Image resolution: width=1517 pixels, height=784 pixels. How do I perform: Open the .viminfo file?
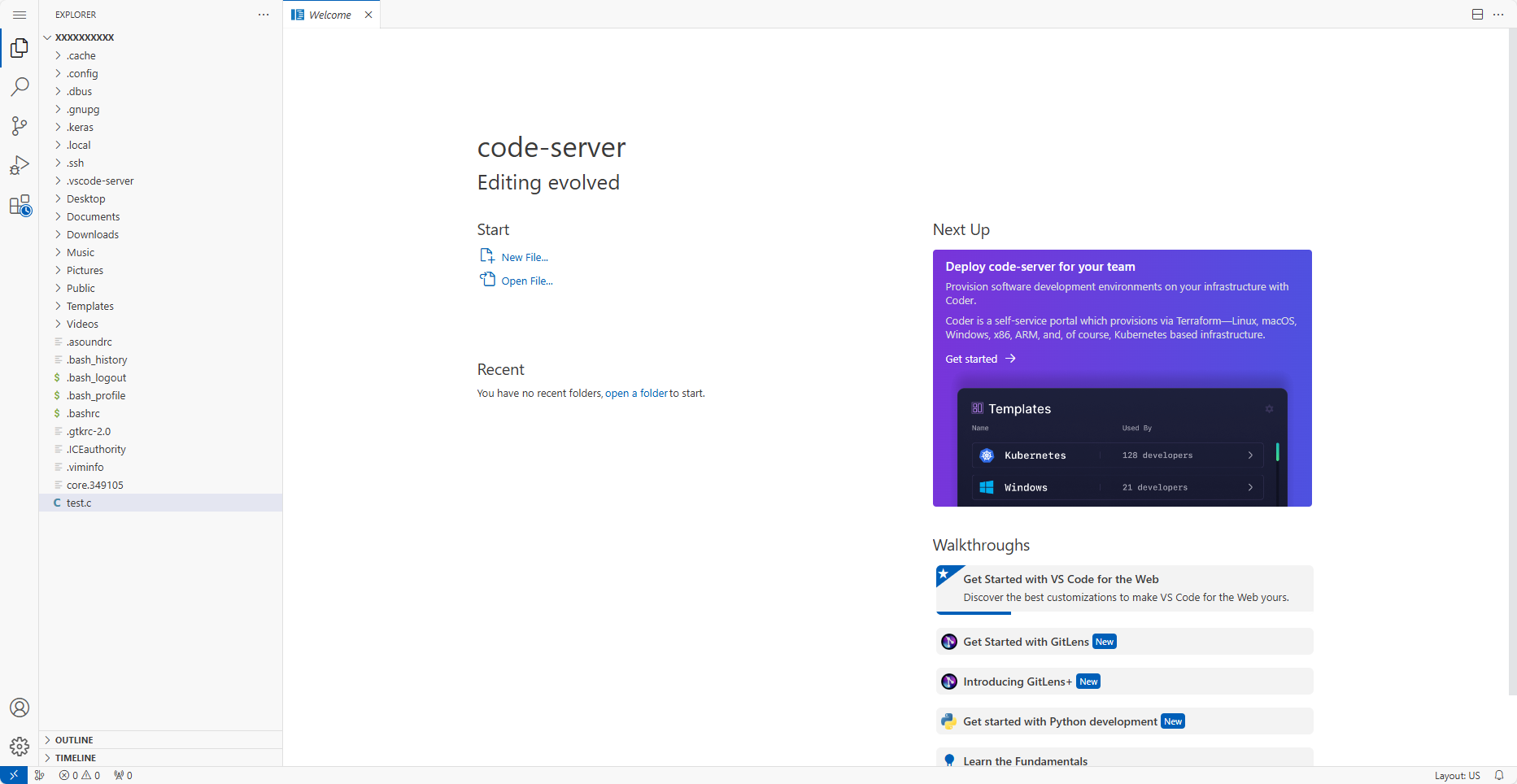tap(160, 467)
